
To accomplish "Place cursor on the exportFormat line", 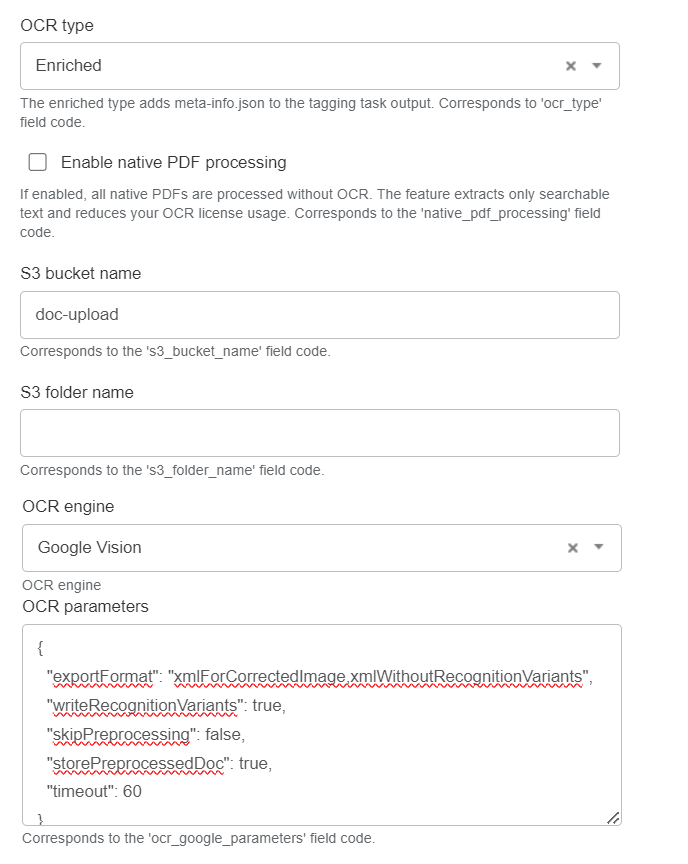I will tap(319, 677).
